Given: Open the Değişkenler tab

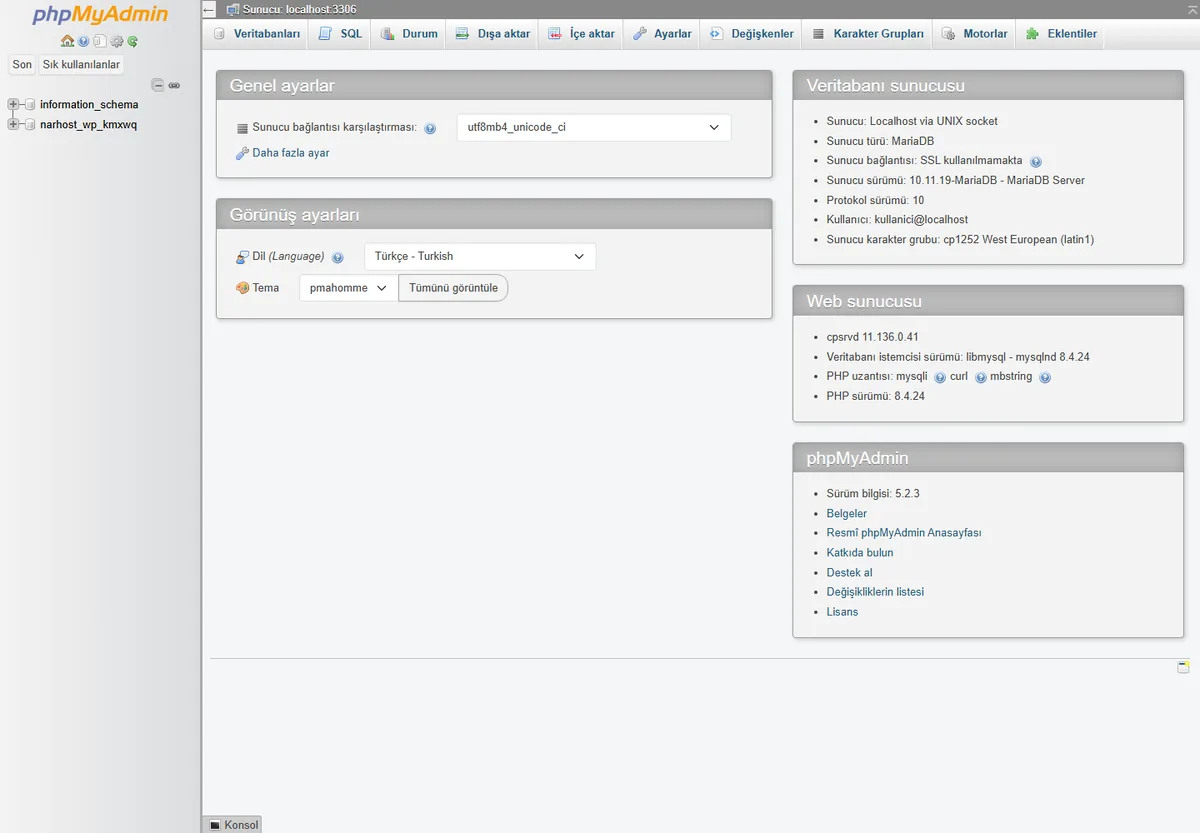Looking at the screenshot, I should (x=751, y=34).
